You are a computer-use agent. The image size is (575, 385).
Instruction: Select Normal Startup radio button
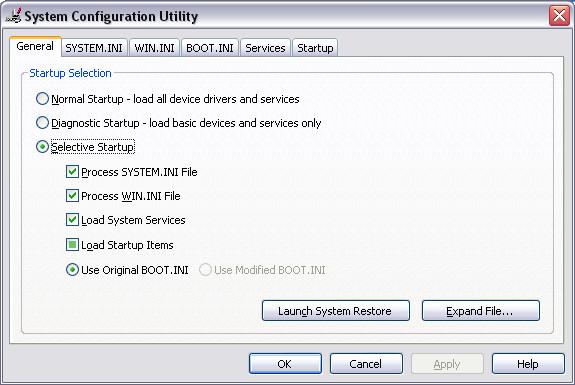click(42, 99)
